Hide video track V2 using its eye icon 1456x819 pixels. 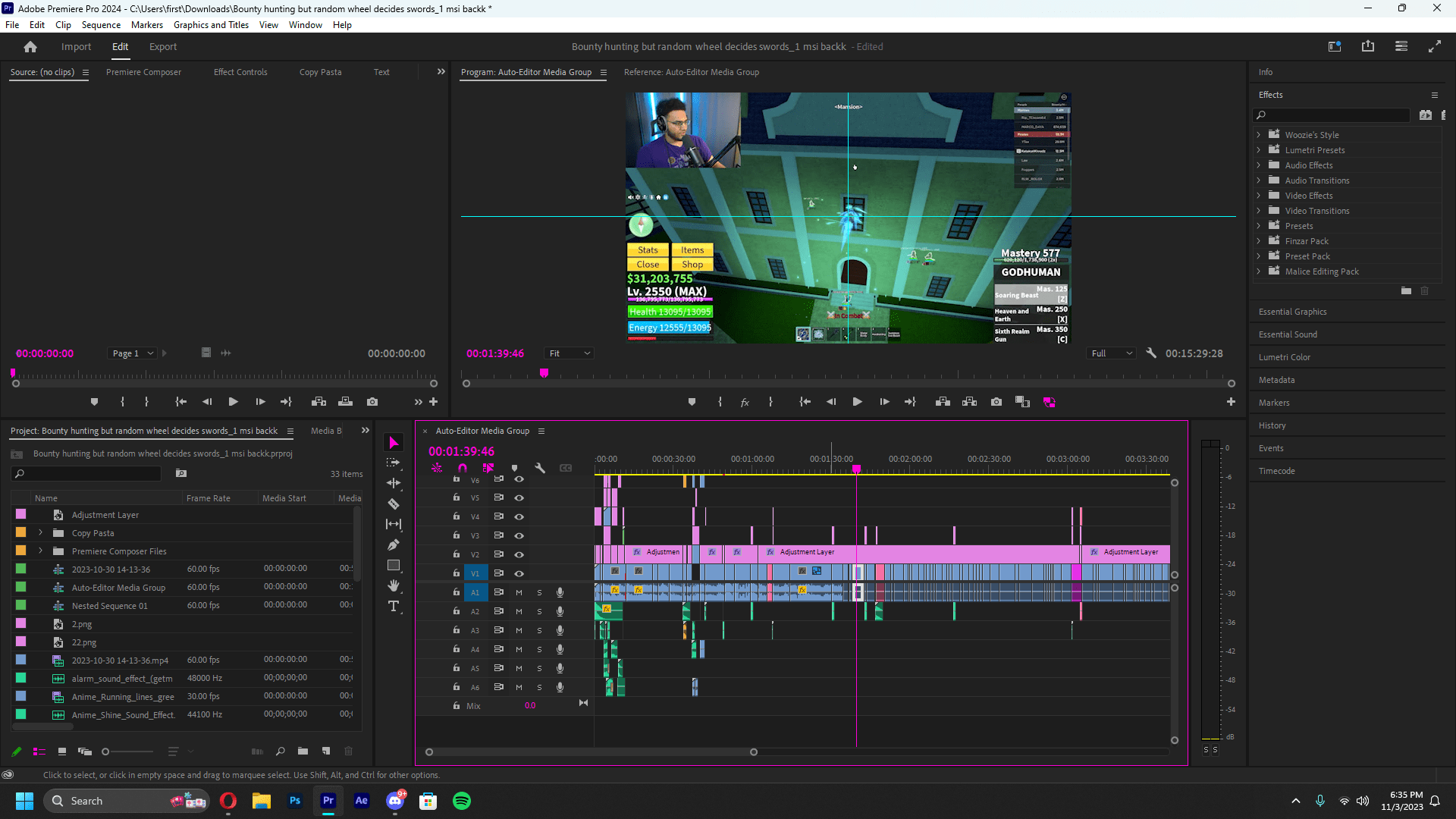pos(519,554)
